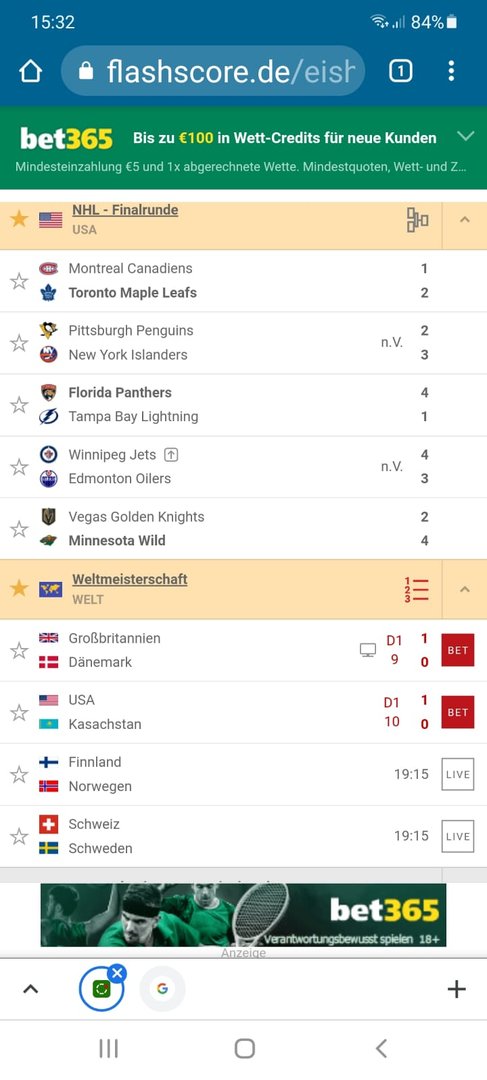Open the NHL playoff bracket icon

tap(417, 220)
